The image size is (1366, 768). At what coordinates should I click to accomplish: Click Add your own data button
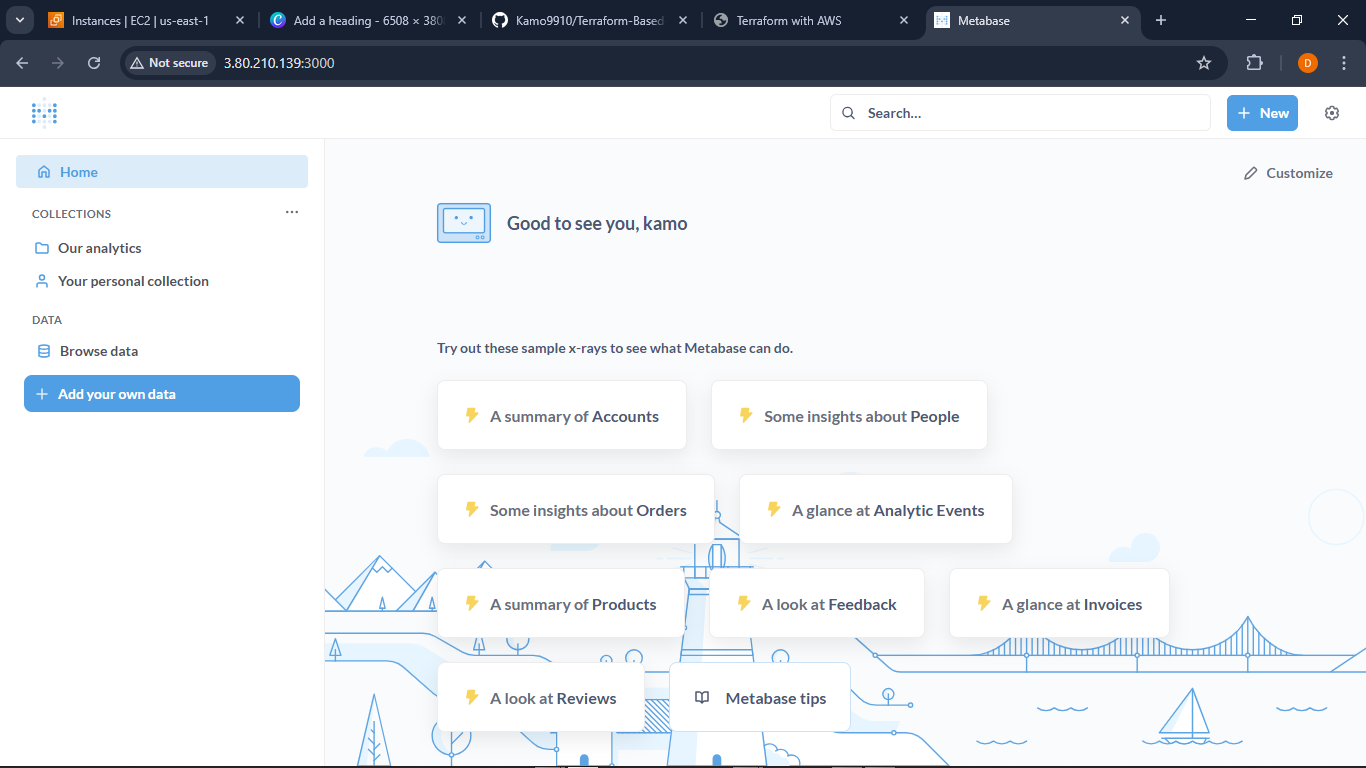tap(162, 394)
